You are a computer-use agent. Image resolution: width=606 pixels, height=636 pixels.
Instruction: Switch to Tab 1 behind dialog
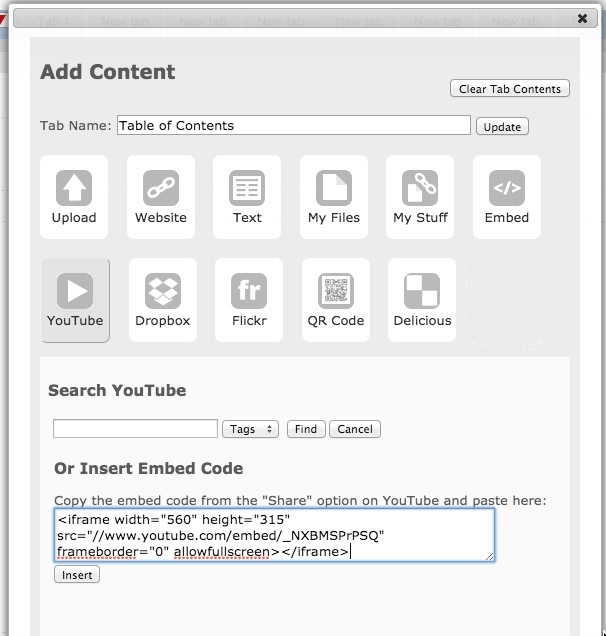point(54,21)
